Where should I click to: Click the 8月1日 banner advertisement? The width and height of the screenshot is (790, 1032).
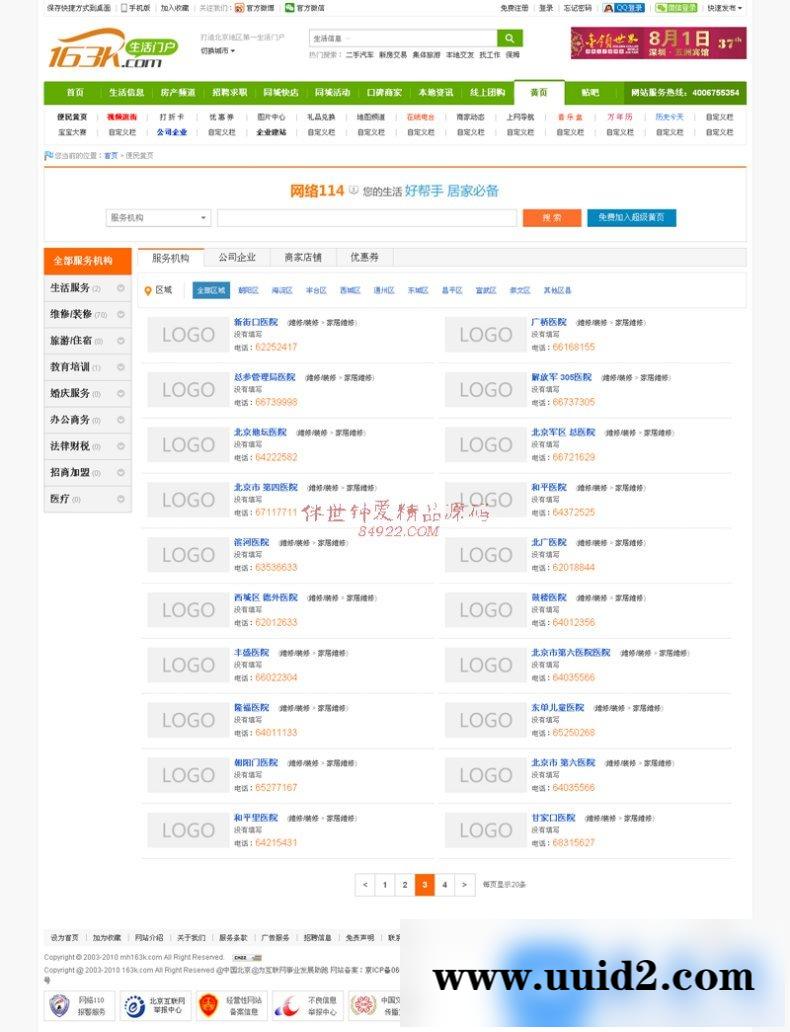click(x=658, y=43)
